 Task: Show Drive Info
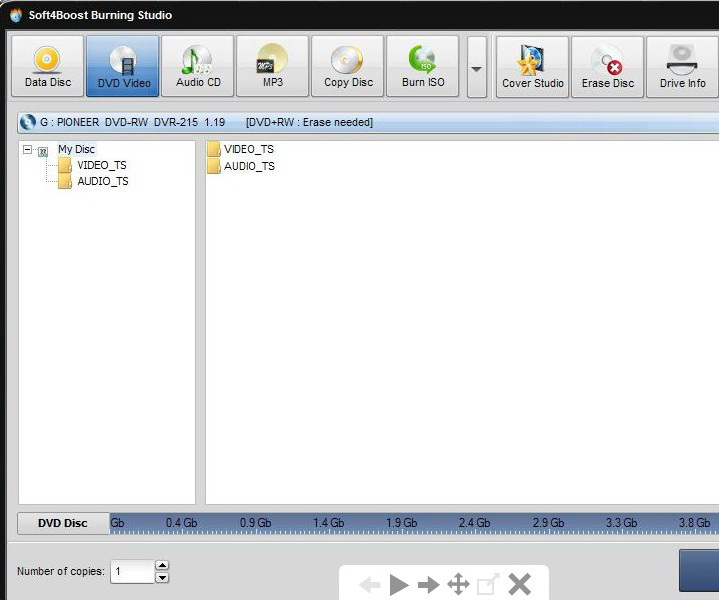tap(682, 67)
